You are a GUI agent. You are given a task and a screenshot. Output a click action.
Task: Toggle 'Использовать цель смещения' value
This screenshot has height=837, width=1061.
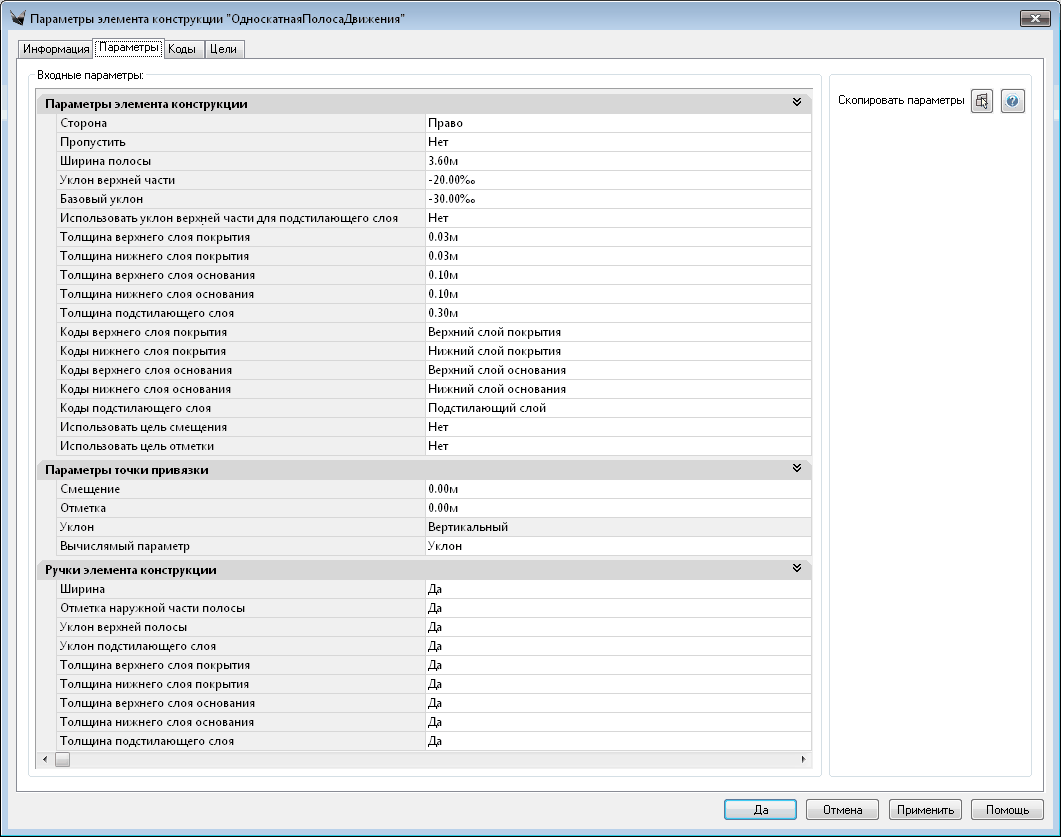pos(617,427)
